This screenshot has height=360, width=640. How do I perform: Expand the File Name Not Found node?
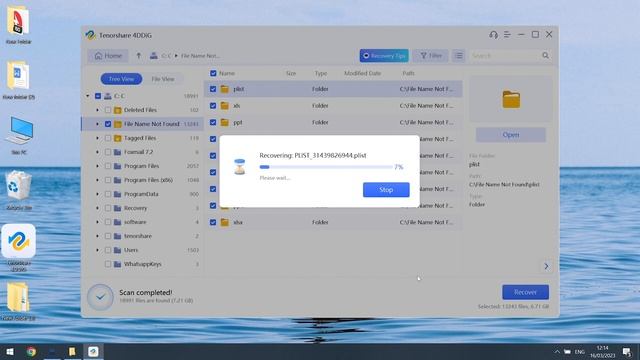point(97,124)
